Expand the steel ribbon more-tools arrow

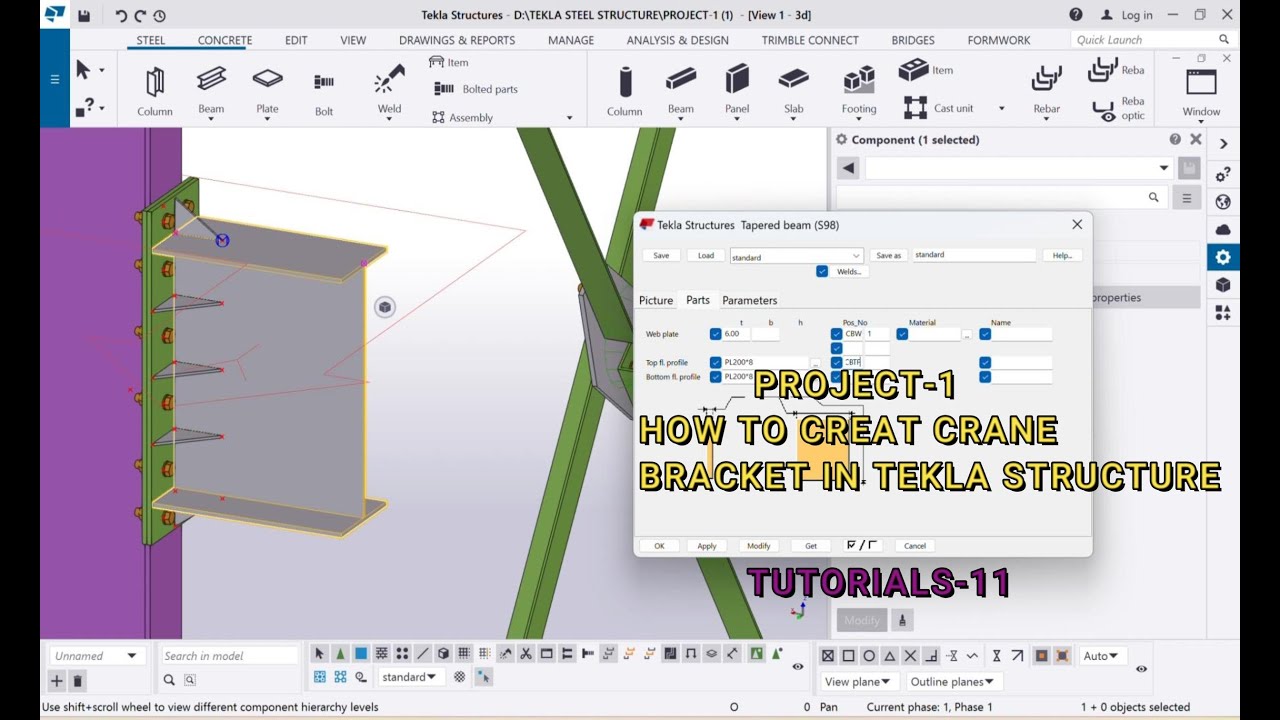[x=570, y=118]
